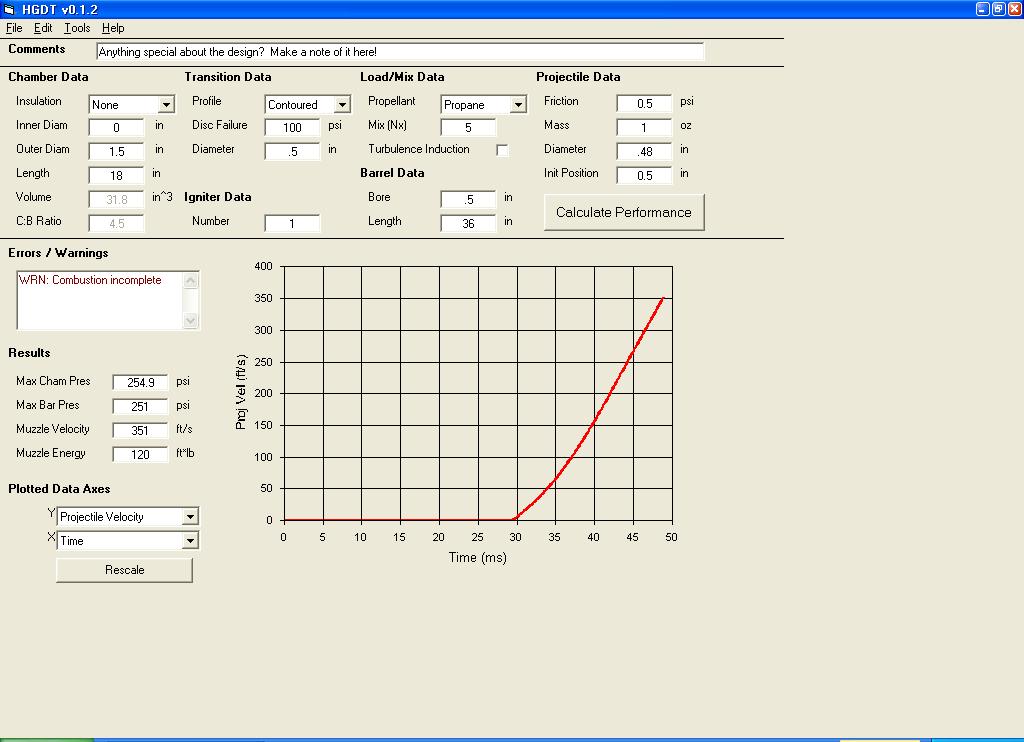This screenshot has height=742, width=1024.
Task: Click the chamber Outer Diam field
Action: 117,152
